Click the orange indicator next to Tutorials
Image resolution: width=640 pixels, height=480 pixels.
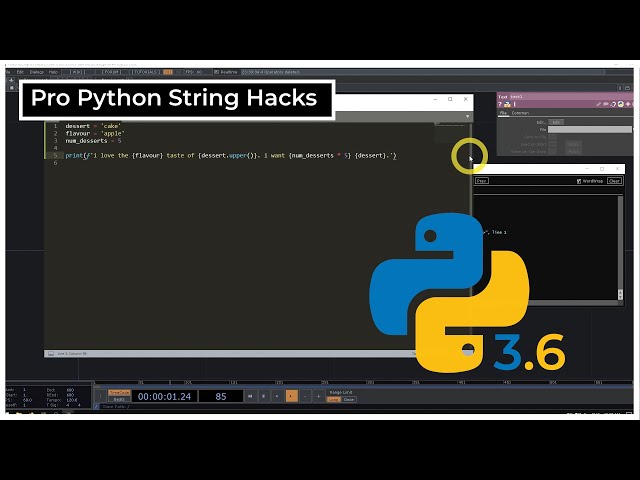click(x=168, y=72)
